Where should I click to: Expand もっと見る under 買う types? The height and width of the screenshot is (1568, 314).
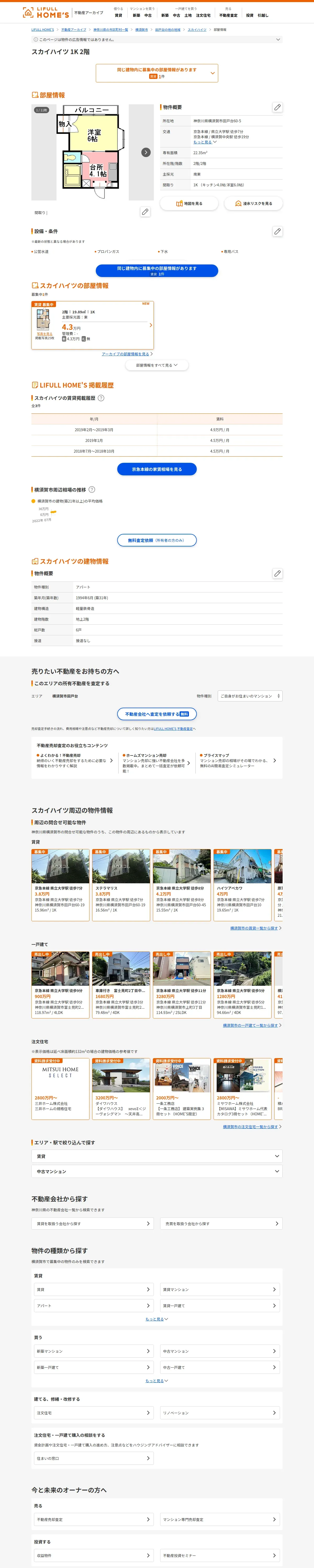click(157, 1381)
